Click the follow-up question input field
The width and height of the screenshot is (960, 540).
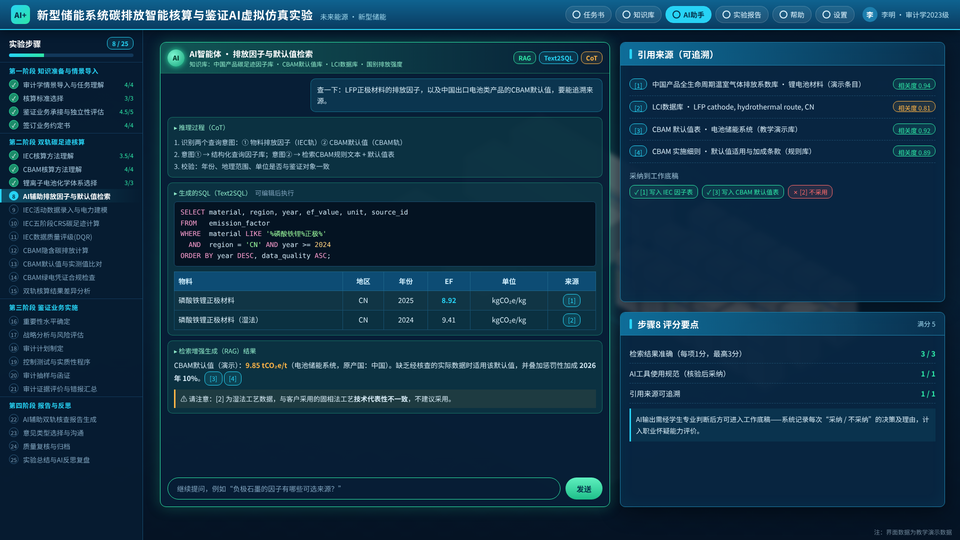click(x=364, y=489)
